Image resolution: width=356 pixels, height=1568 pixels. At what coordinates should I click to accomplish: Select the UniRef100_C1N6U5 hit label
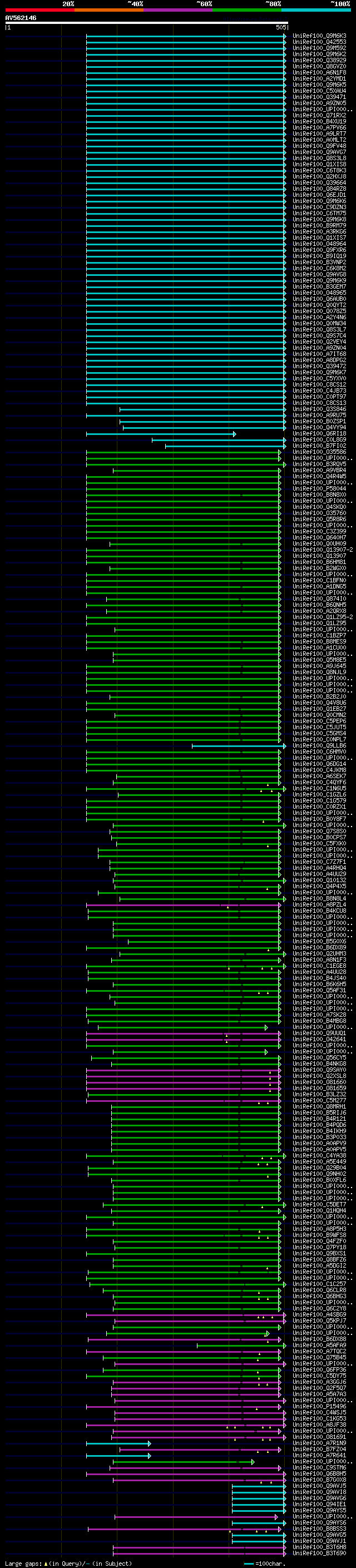(319, 789)
